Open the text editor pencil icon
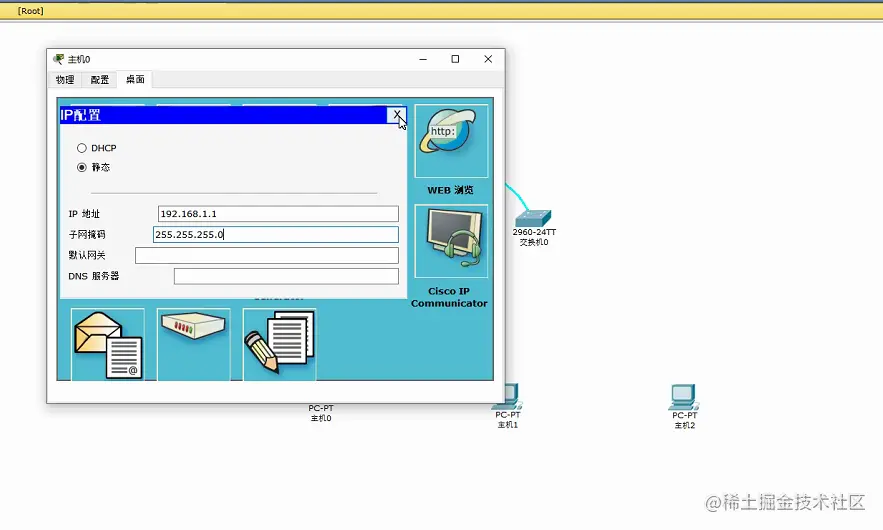 point(279,344)
